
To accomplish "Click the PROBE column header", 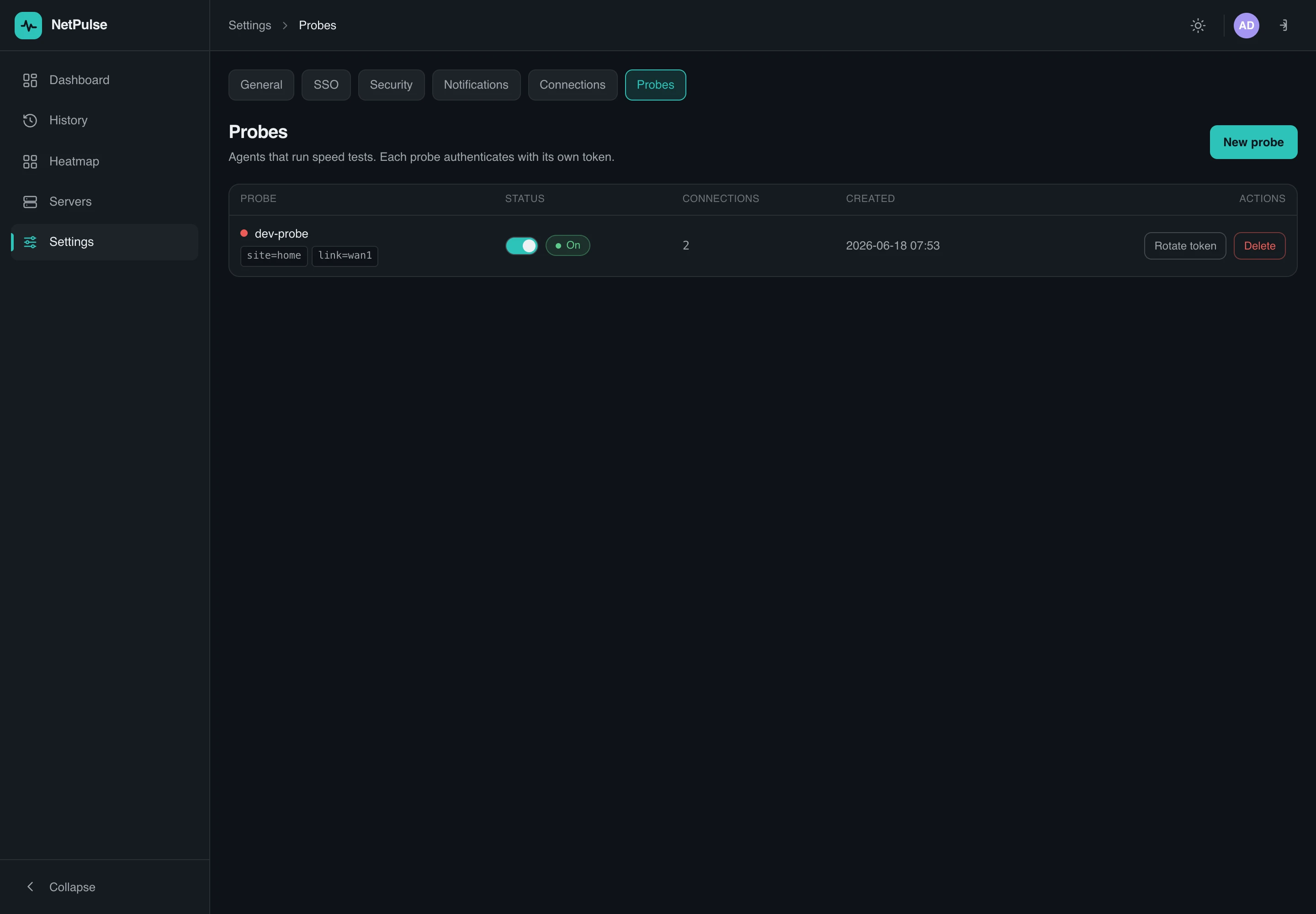I will [x=258, y=199].
